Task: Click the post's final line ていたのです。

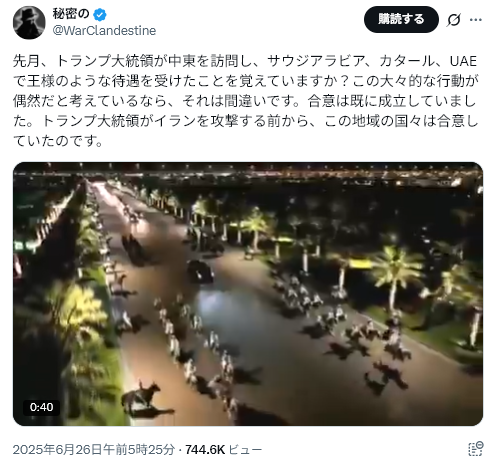Action: [x=58, y=140]
